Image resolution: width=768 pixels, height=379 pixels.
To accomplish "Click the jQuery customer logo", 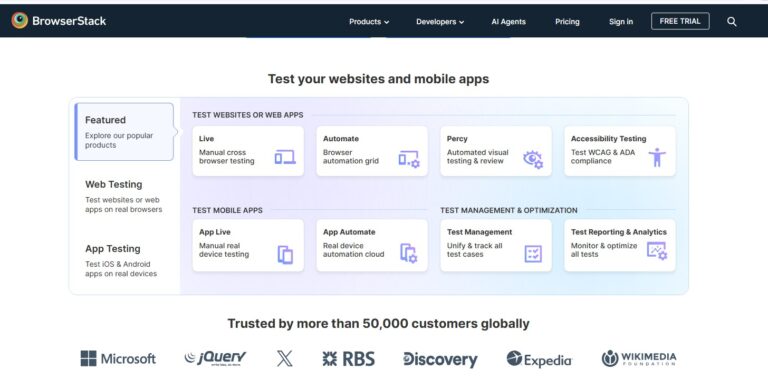I will point(215,358).
